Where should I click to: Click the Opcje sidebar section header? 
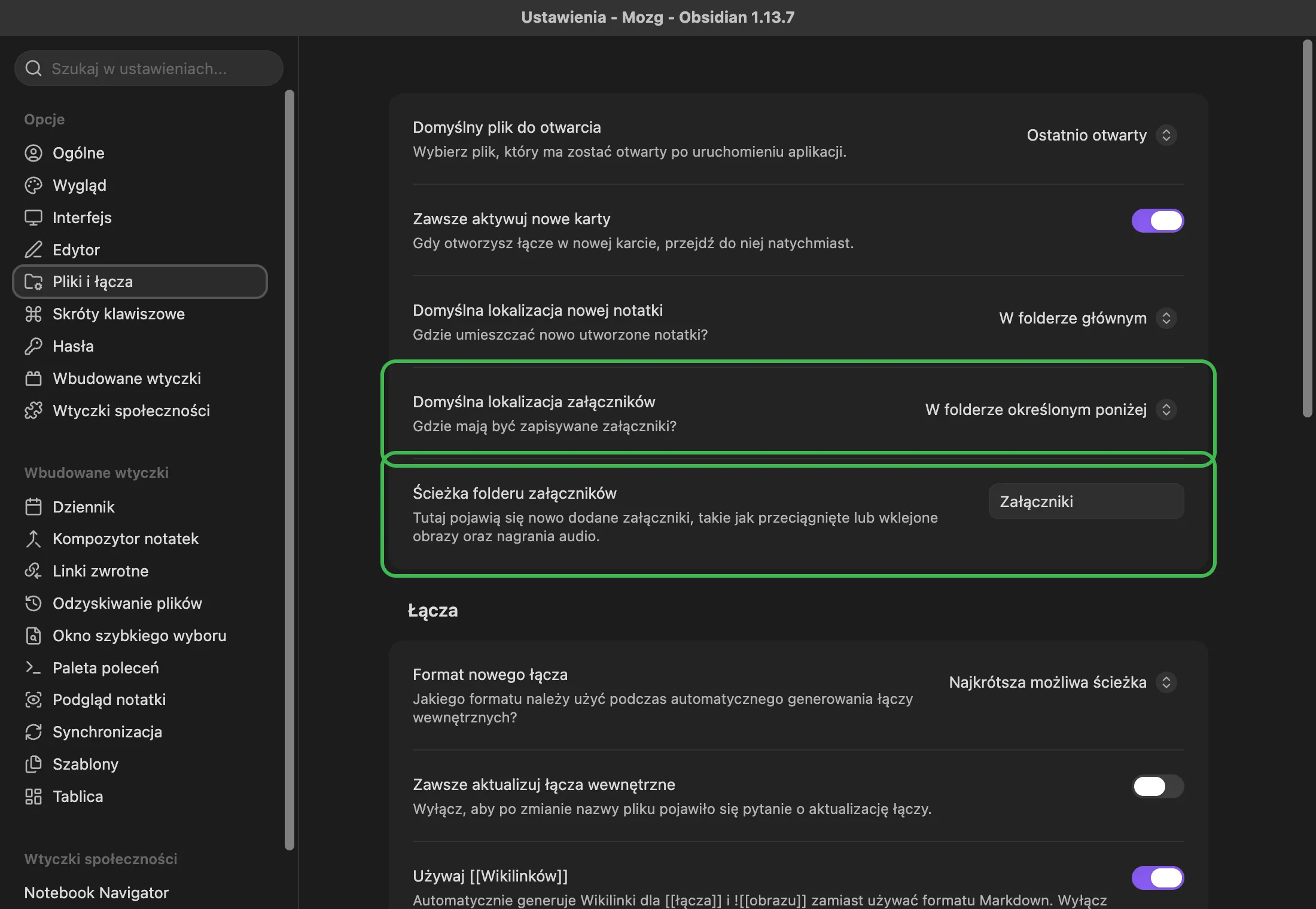click(44, 119)
